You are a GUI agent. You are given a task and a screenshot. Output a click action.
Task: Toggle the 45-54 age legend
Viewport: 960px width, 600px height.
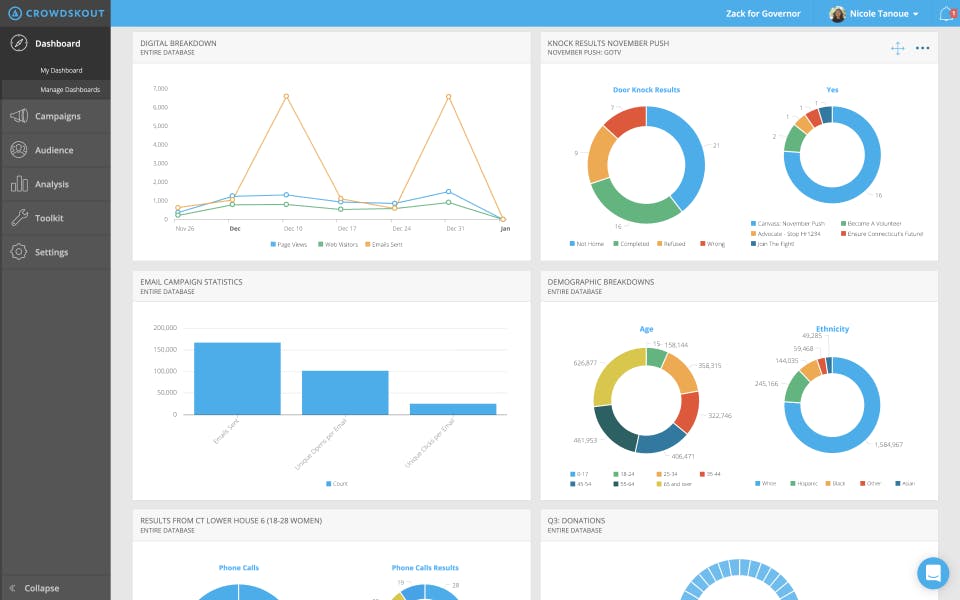pyautogui.click(x=580, y=484)
